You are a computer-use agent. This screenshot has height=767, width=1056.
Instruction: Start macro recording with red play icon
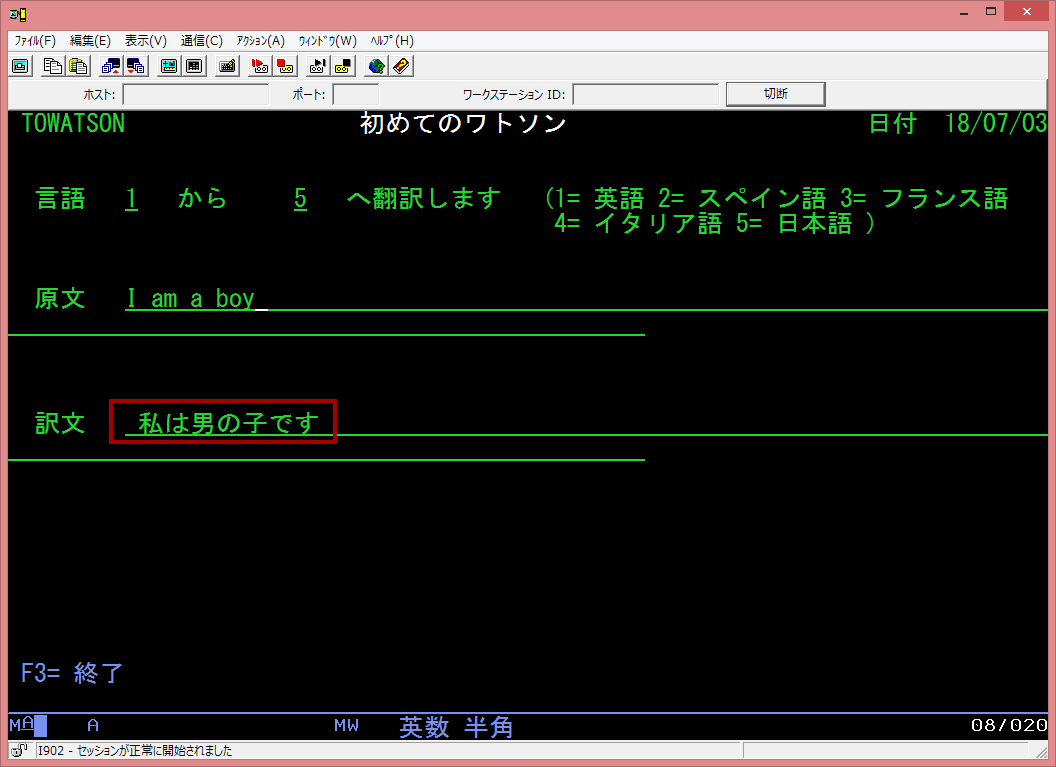(x=259, y=66)
